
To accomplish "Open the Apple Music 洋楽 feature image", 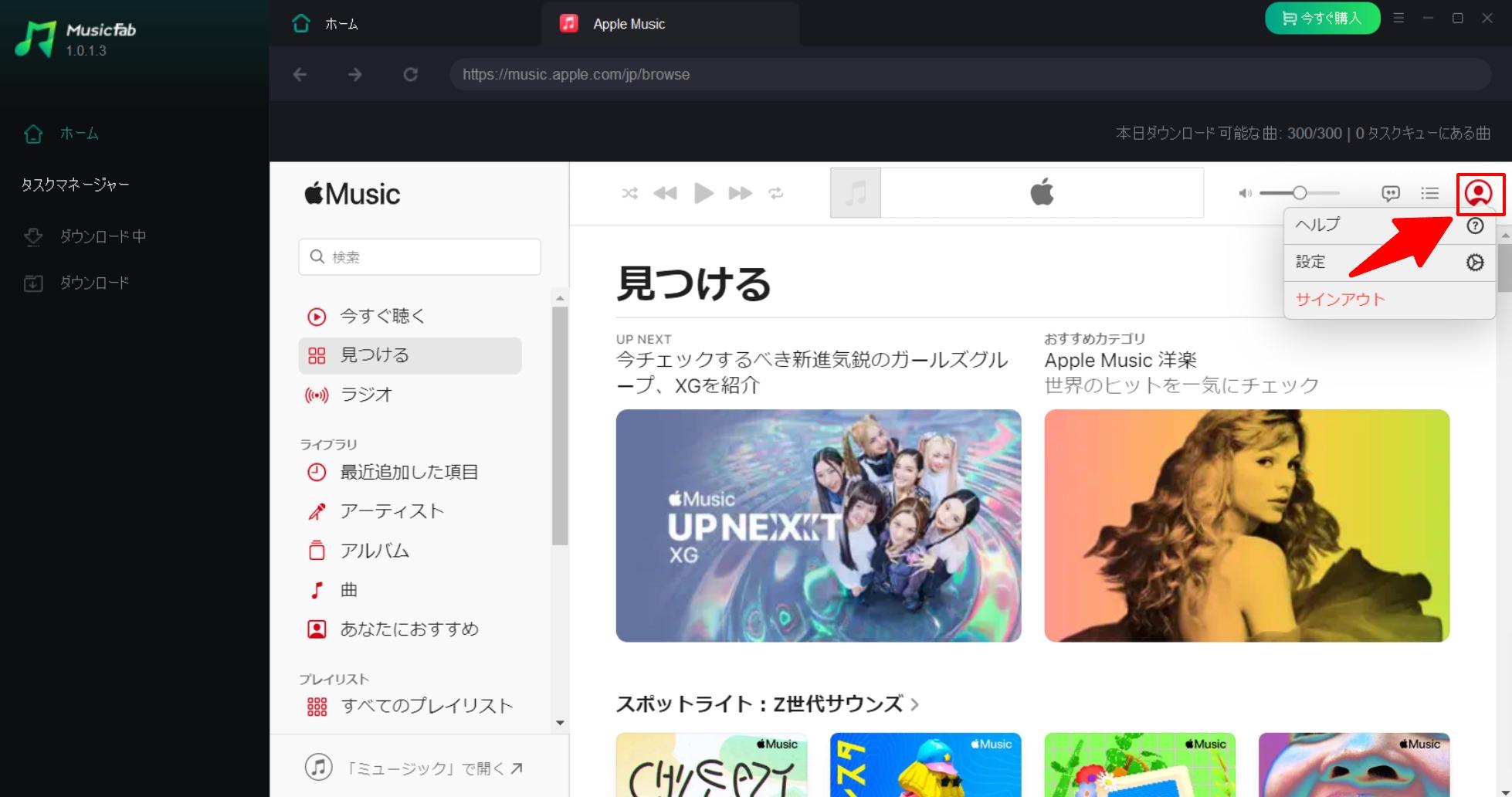I will click(x=1247, y=525).
